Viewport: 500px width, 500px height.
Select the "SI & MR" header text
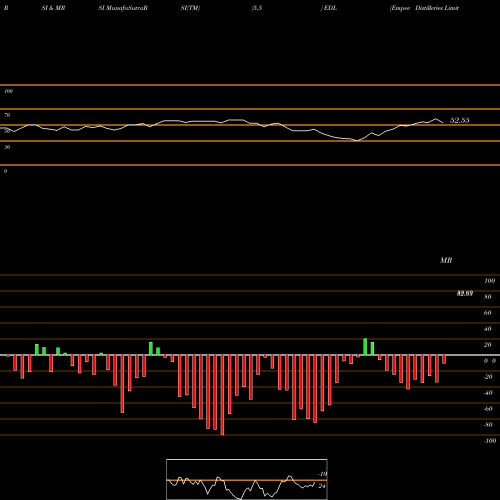tap(53, 8)
